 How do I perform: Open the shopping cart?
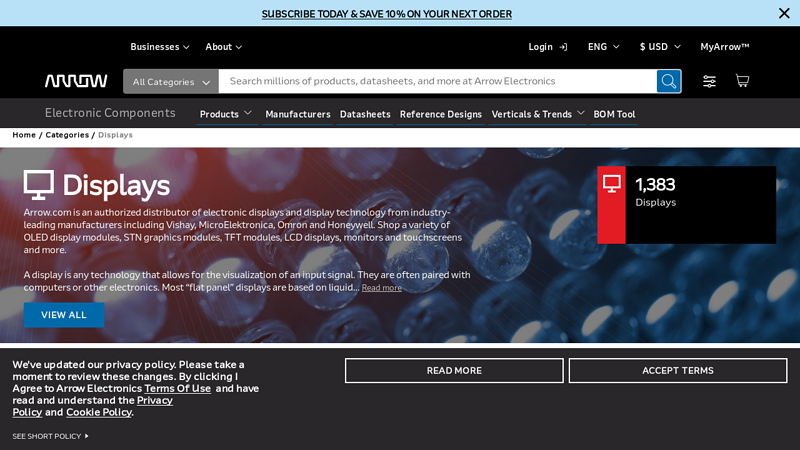pos(742,81)
